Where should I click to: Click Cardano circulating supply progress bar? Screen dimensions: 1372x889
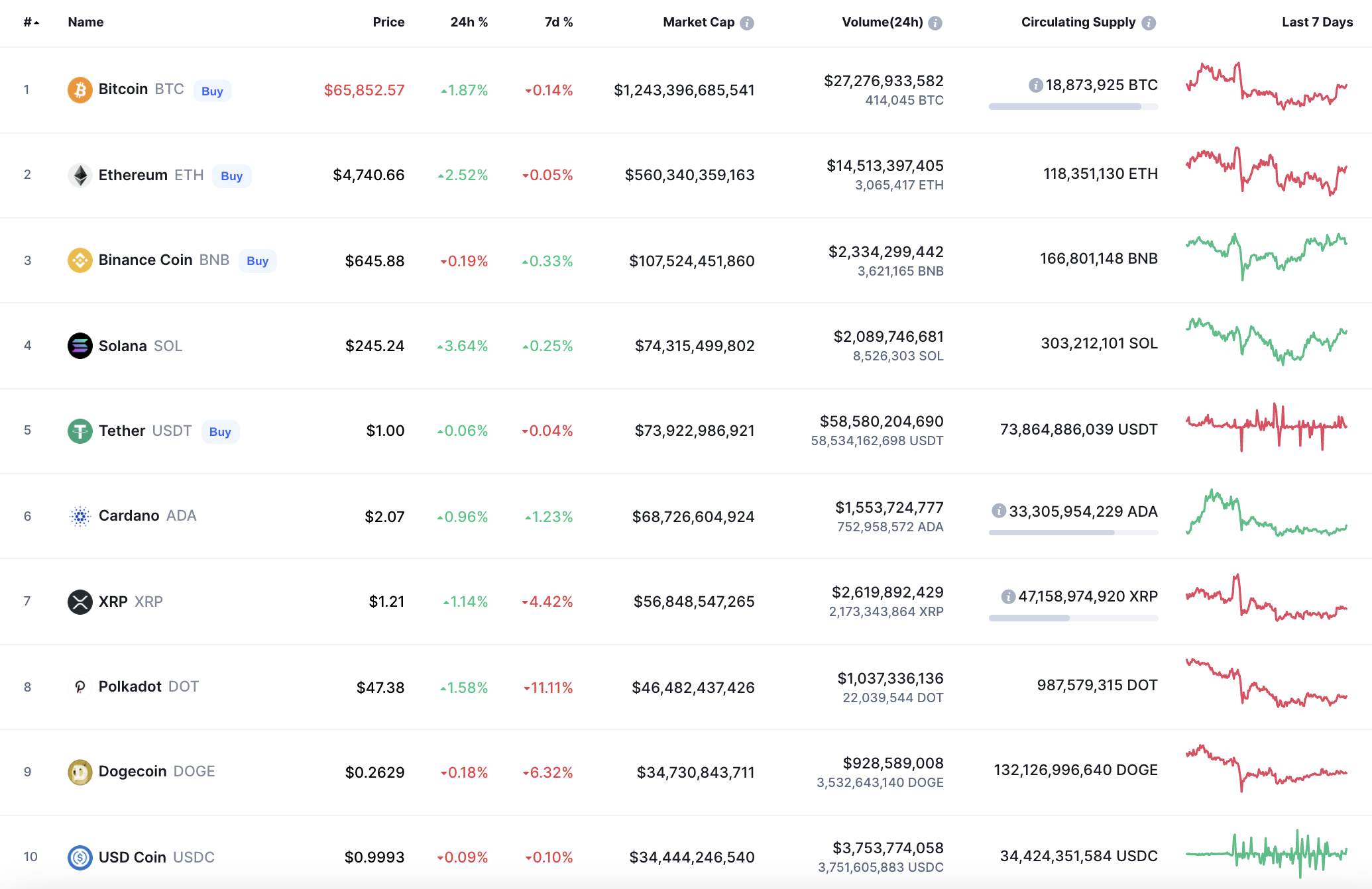[x=1073, y=533]
